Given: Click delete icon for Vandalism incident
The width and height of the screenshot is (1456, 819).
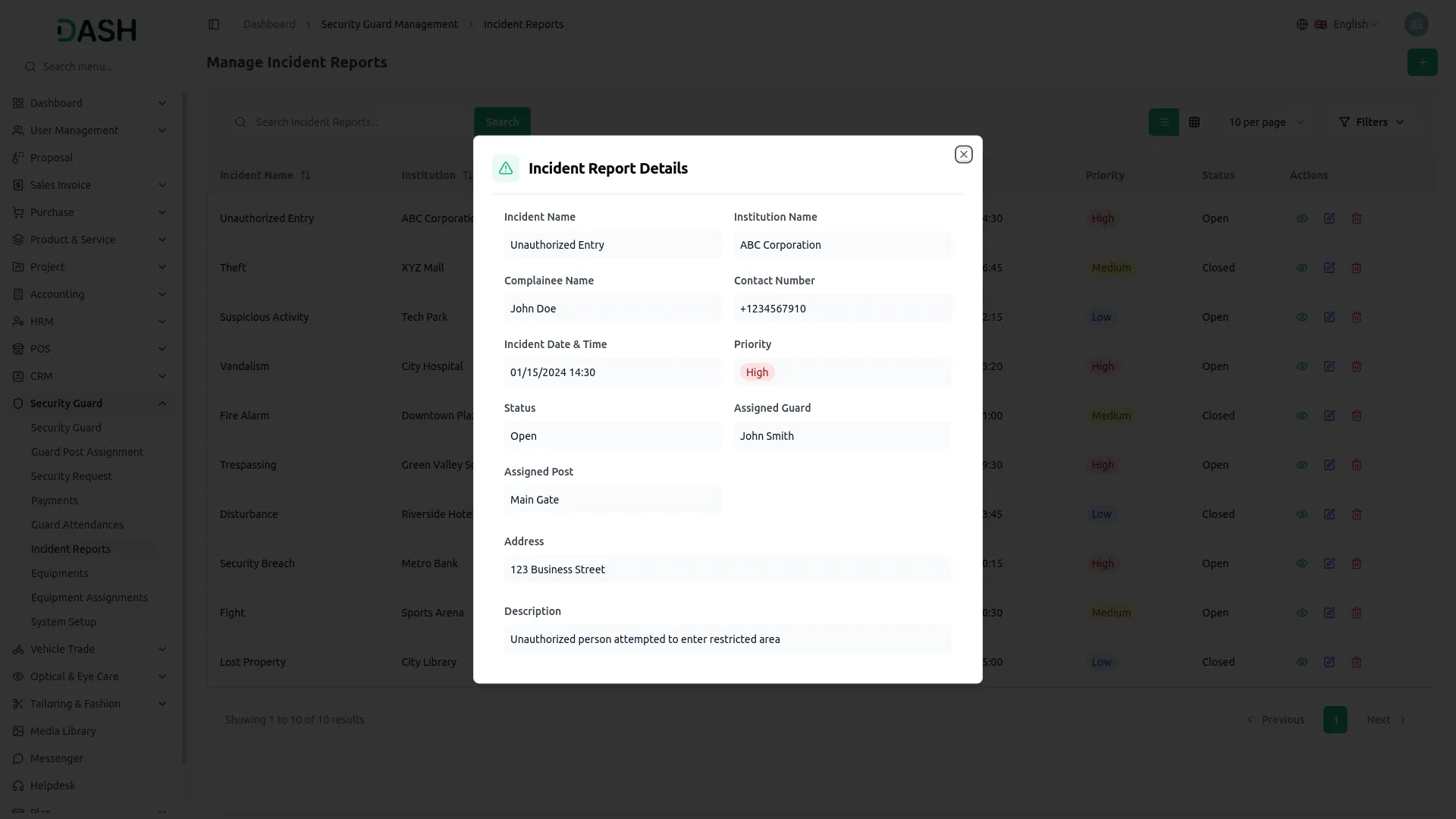Looking at the screenshot, I should (1356, 366).
